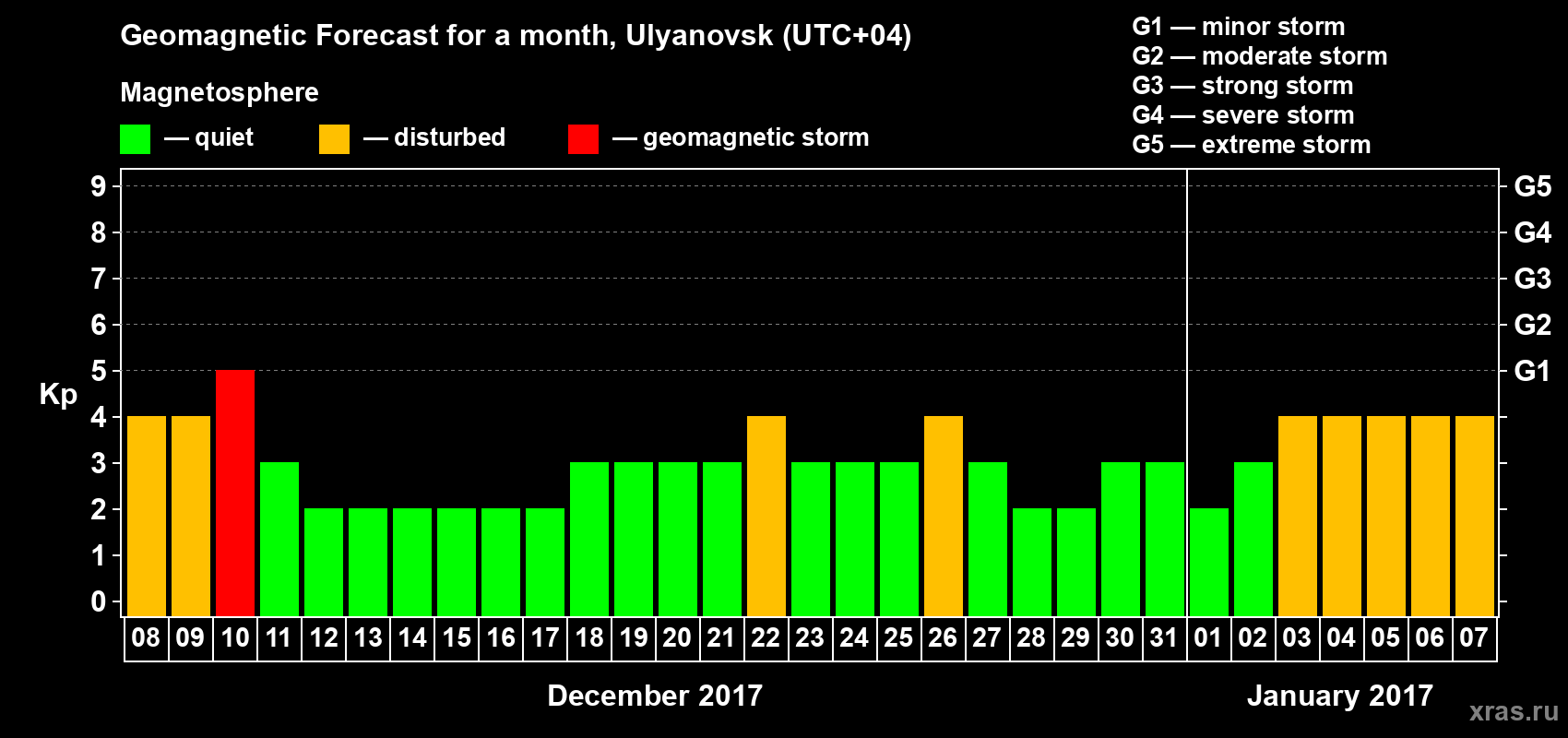Viewport: 1568px width, 738px height.
Task: Click the date cell '31' on the x-axis
Action: (1165, 638)
